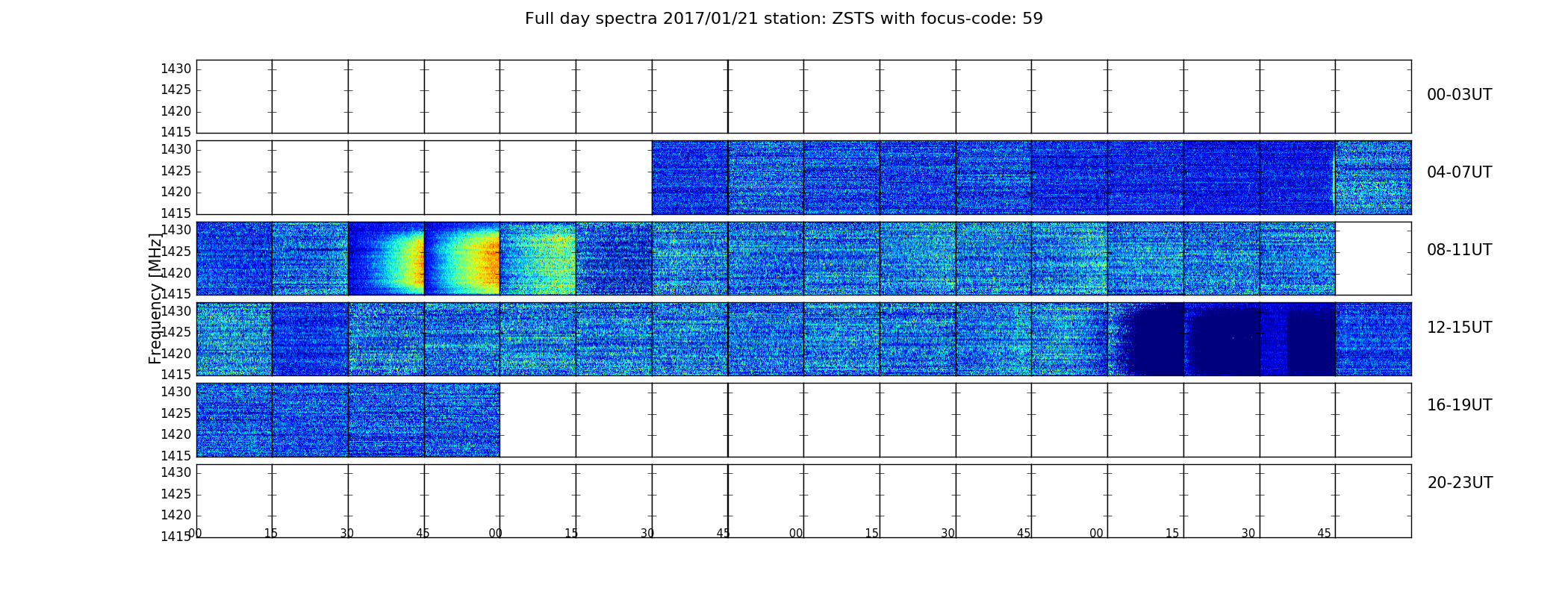Click the 16-19UT spectrum data block
The image size is (1568, 597).
348,420
